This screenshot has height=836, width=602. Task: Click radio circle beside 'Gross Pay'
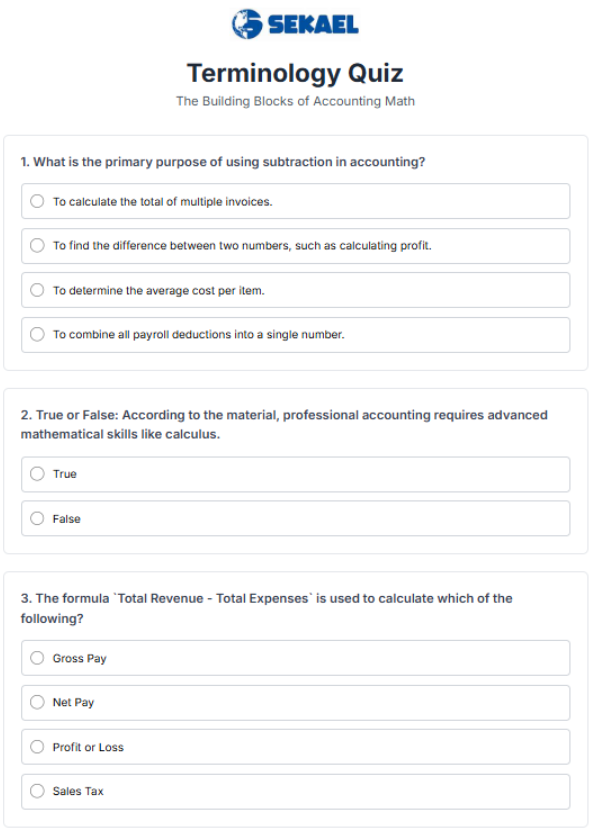click(x=37, y=659)
